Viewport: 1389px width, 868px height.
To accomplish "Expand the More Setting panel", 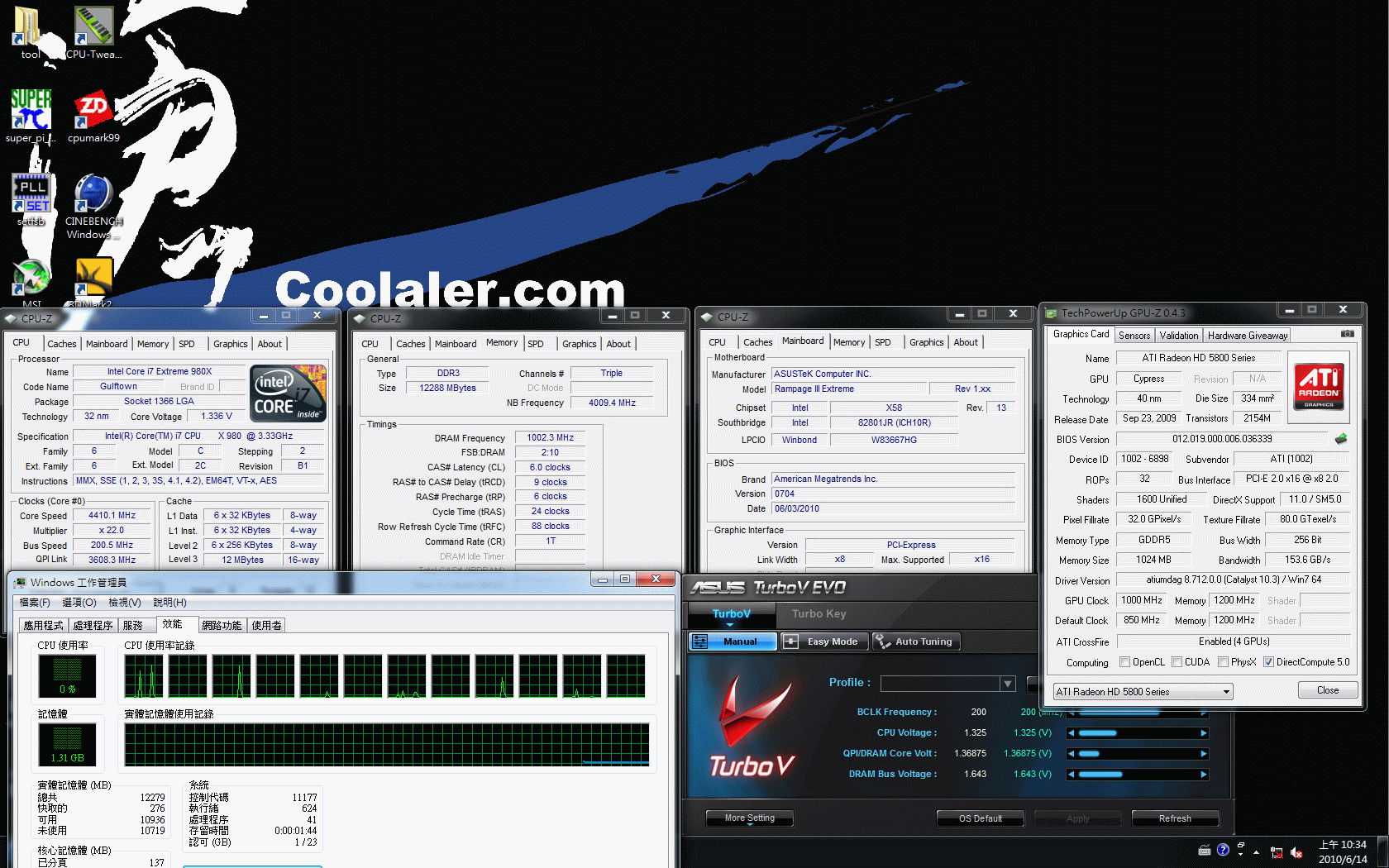I will [750, 818].
